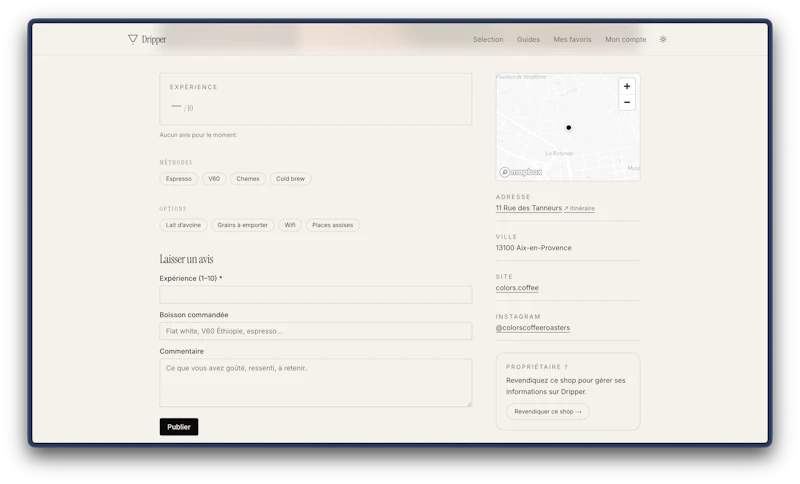Click the Aucun avis pour le moment text

pyautogui.click(x=198, y=135)
